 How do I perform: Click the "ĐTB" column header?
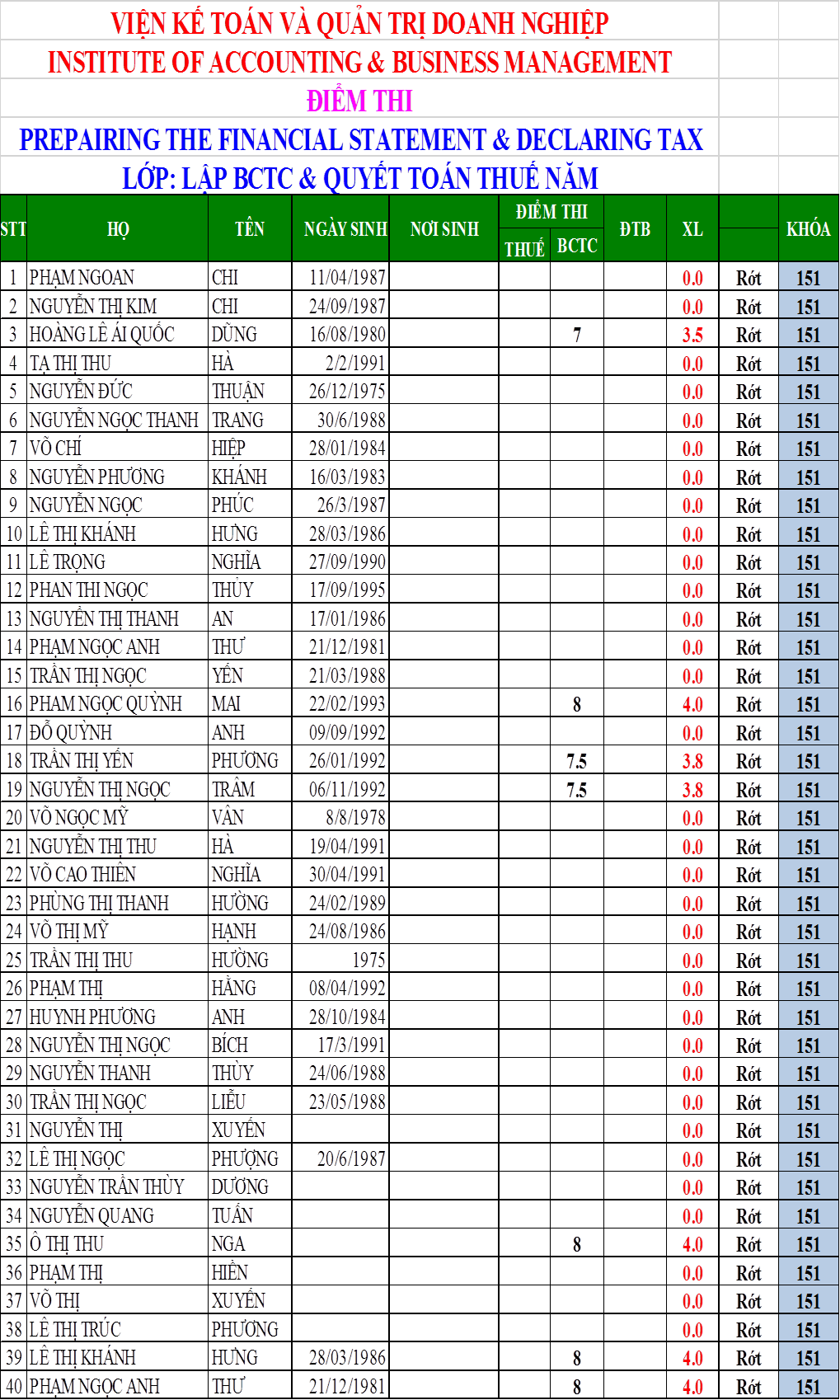point(635,229)
